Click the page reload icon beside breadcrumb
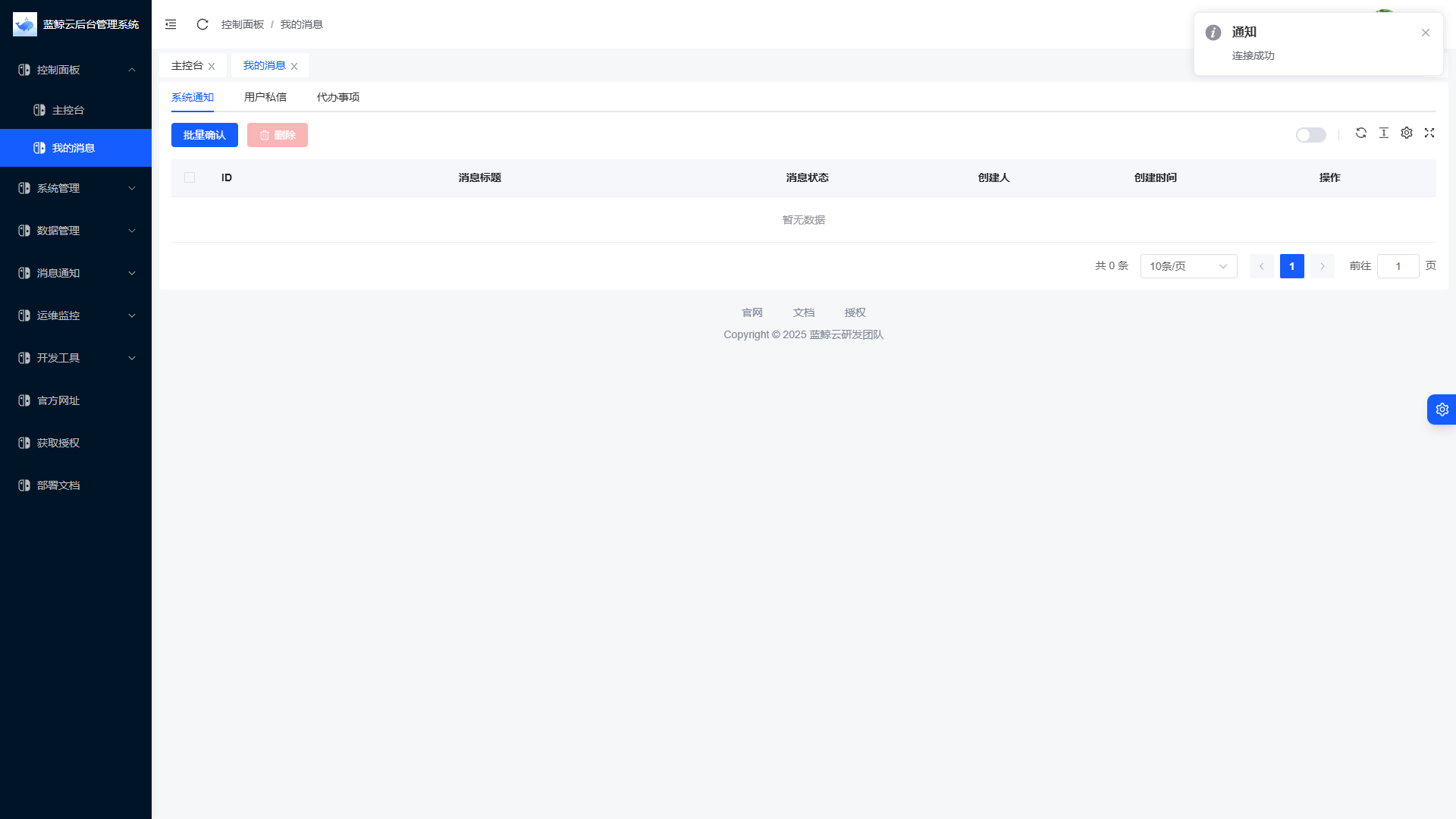Image resolution: width=1456 pixels, height=819 pixels. coord(202,24)
